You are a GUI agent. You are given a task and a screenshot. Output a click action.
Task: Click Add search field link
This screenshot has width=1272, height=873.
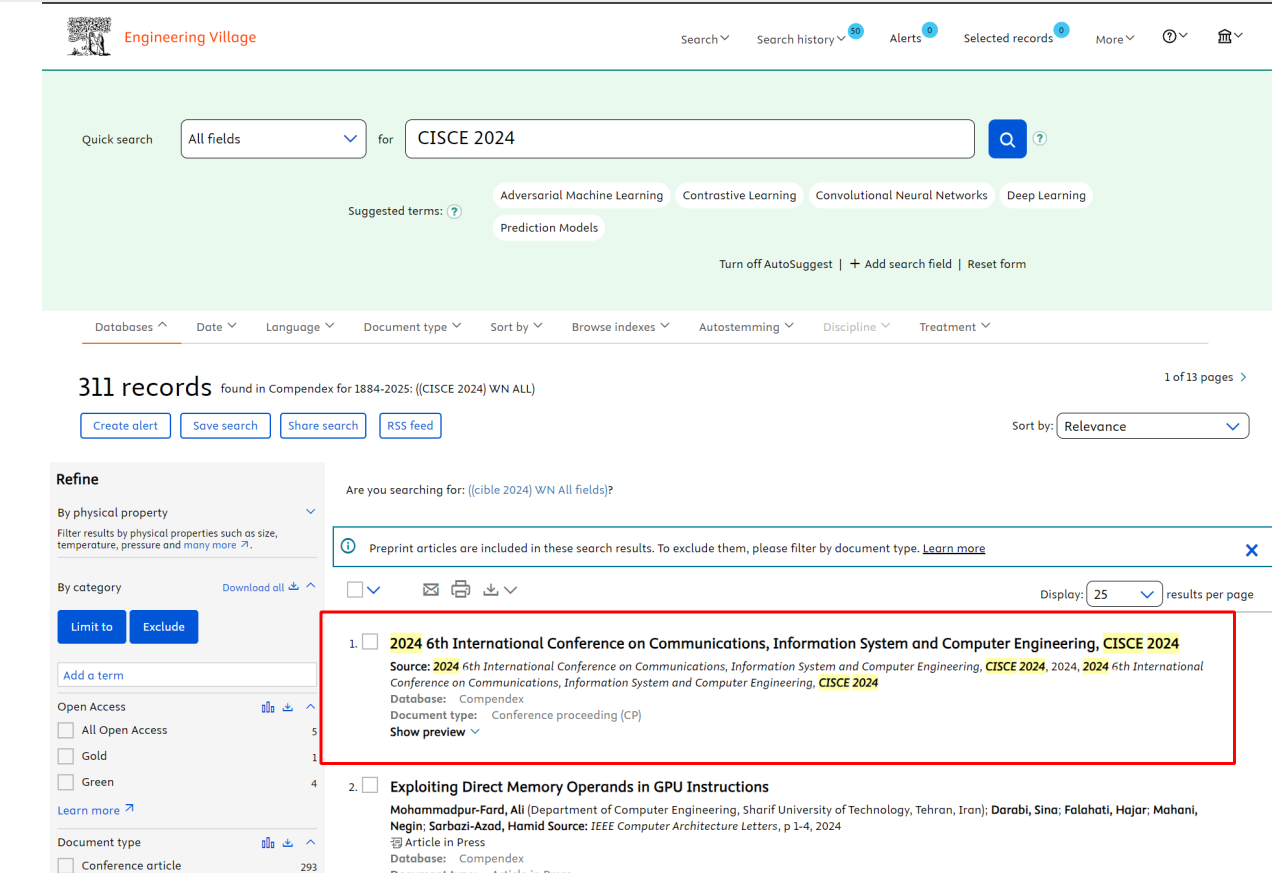point(901,264)
